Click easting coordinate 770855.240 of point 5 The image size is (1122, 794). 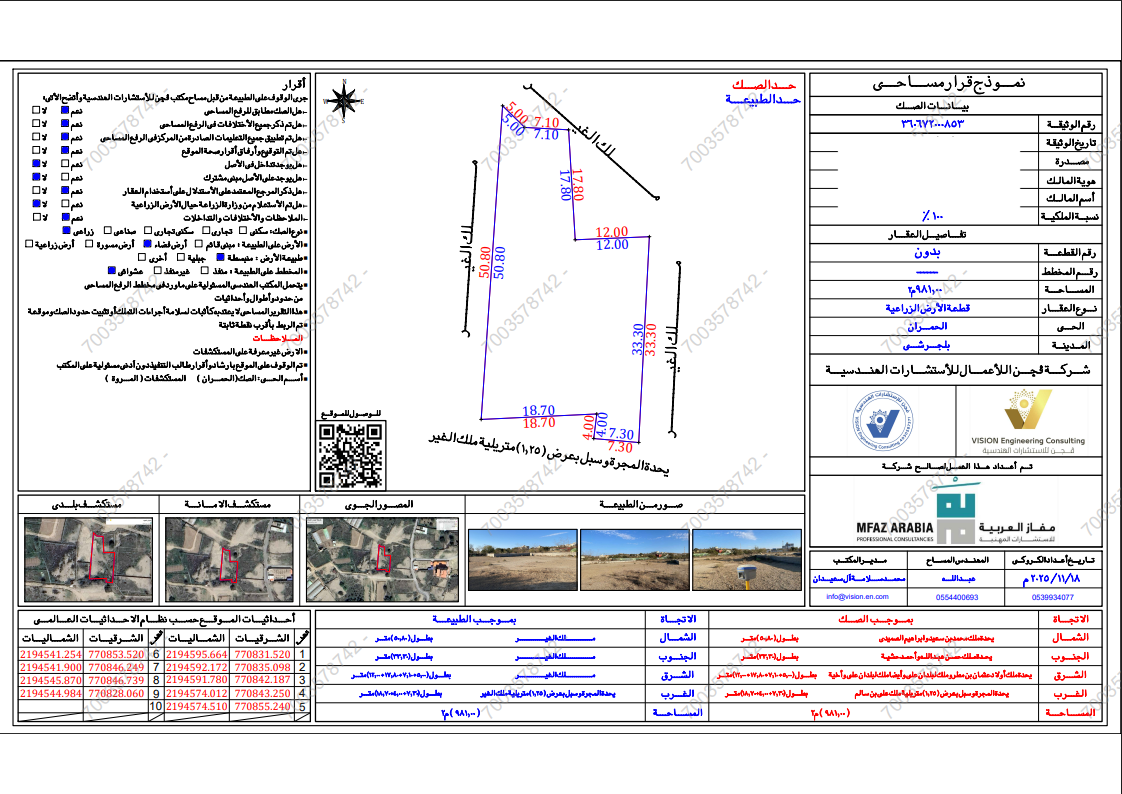pyautogui.click(x=263, y=706)
